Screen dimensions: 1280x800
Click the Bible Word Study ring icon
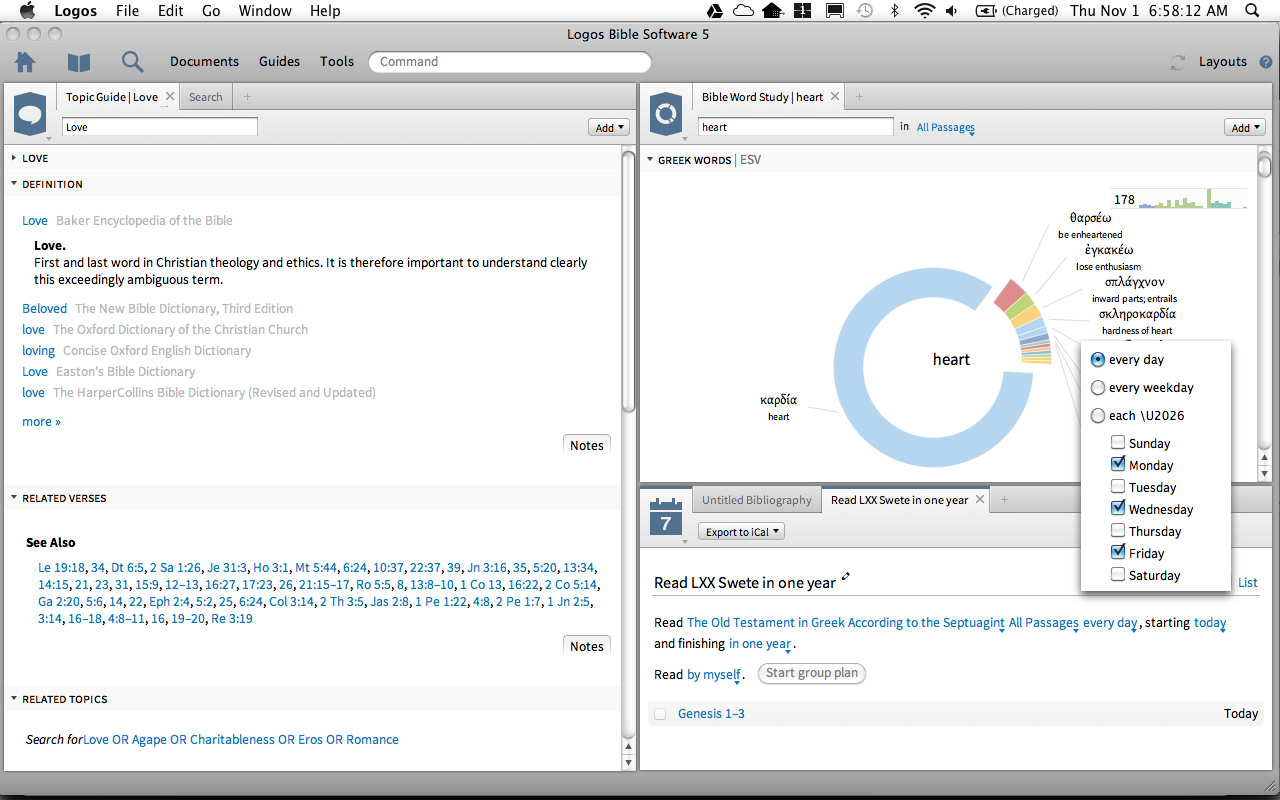click(x=666, y=113)
